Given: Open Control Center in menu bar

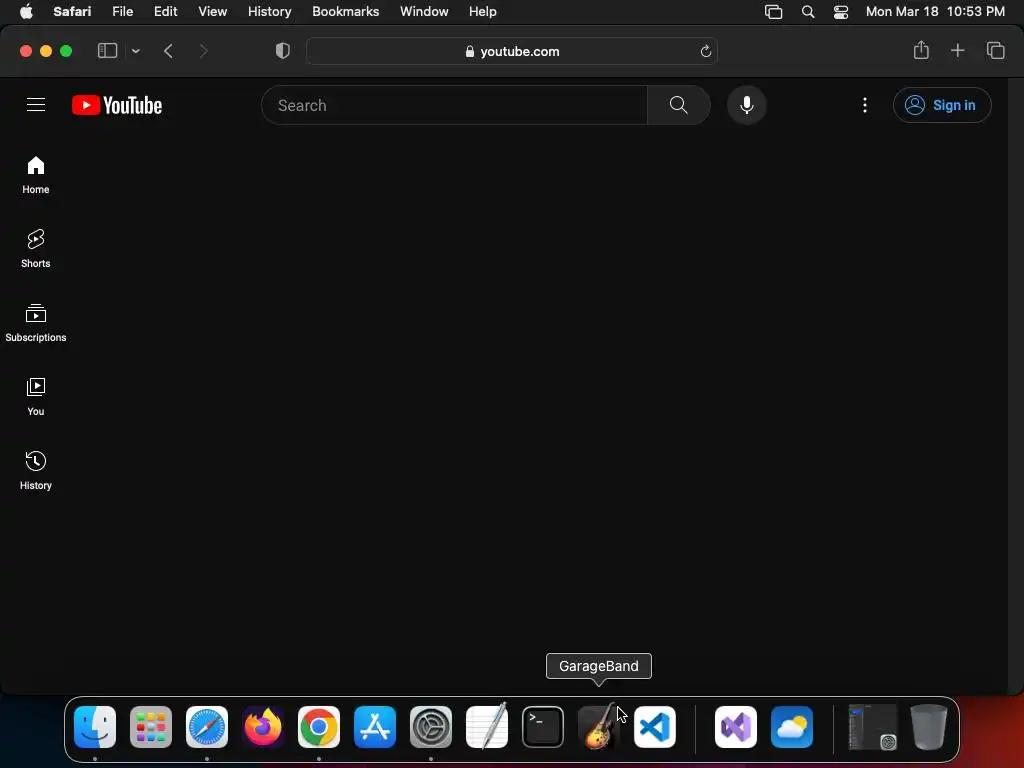Looking at the screenshot, I should [841, 12].
